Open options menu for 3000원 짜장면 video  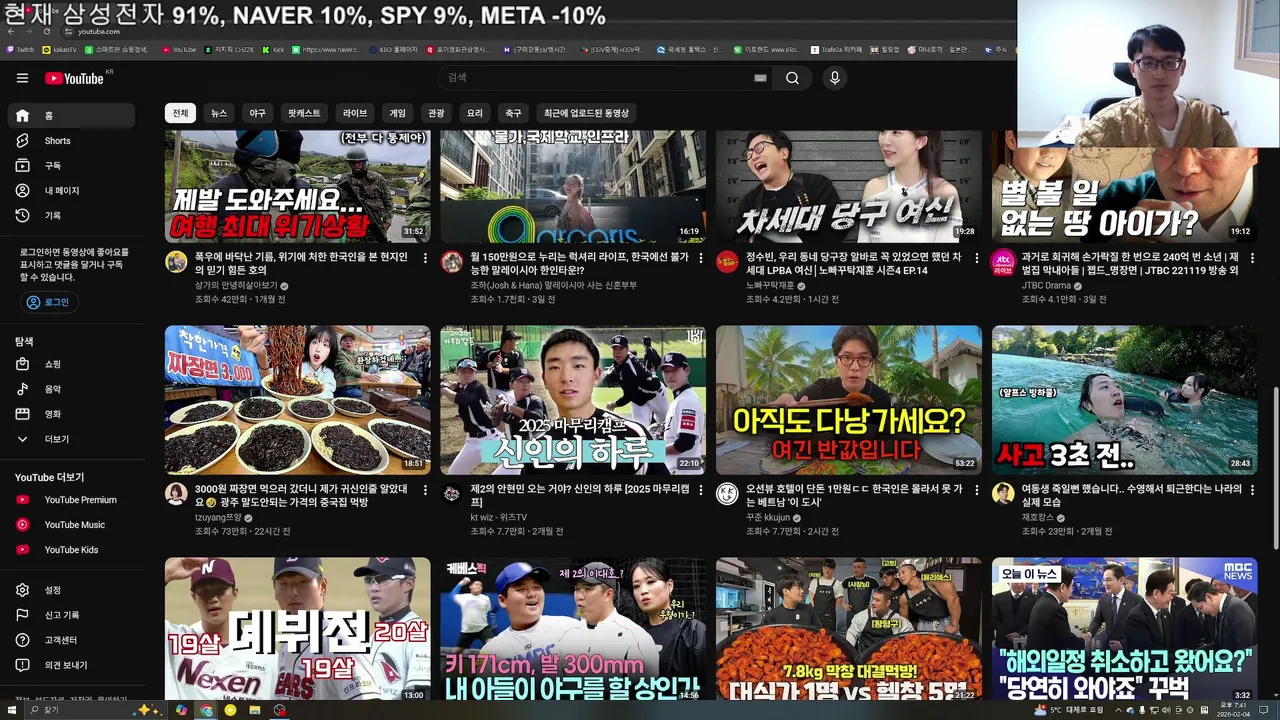point(425,490)
